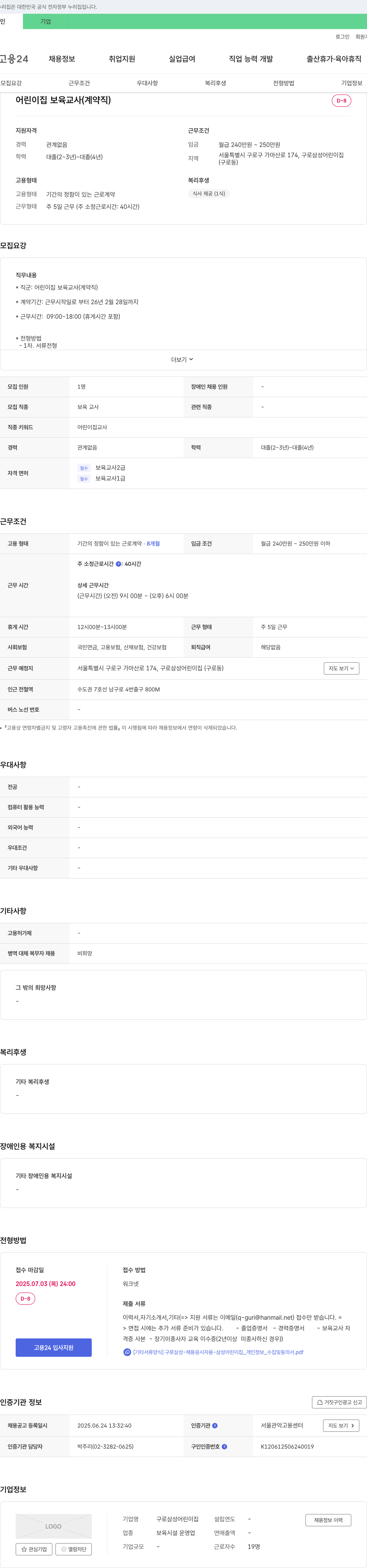The height and width of the screenshot is (1568, 367).
Task: Open the 직업 능력 개발 menu
Action: coord(251,59)
